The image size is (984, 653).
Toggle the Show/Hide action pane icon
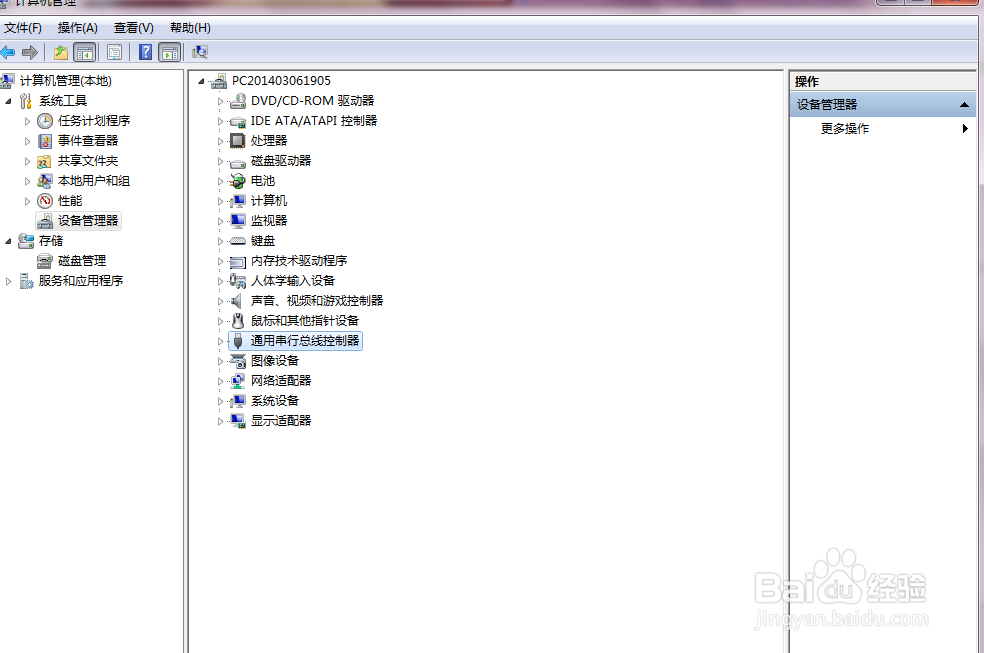pos(169,52)
